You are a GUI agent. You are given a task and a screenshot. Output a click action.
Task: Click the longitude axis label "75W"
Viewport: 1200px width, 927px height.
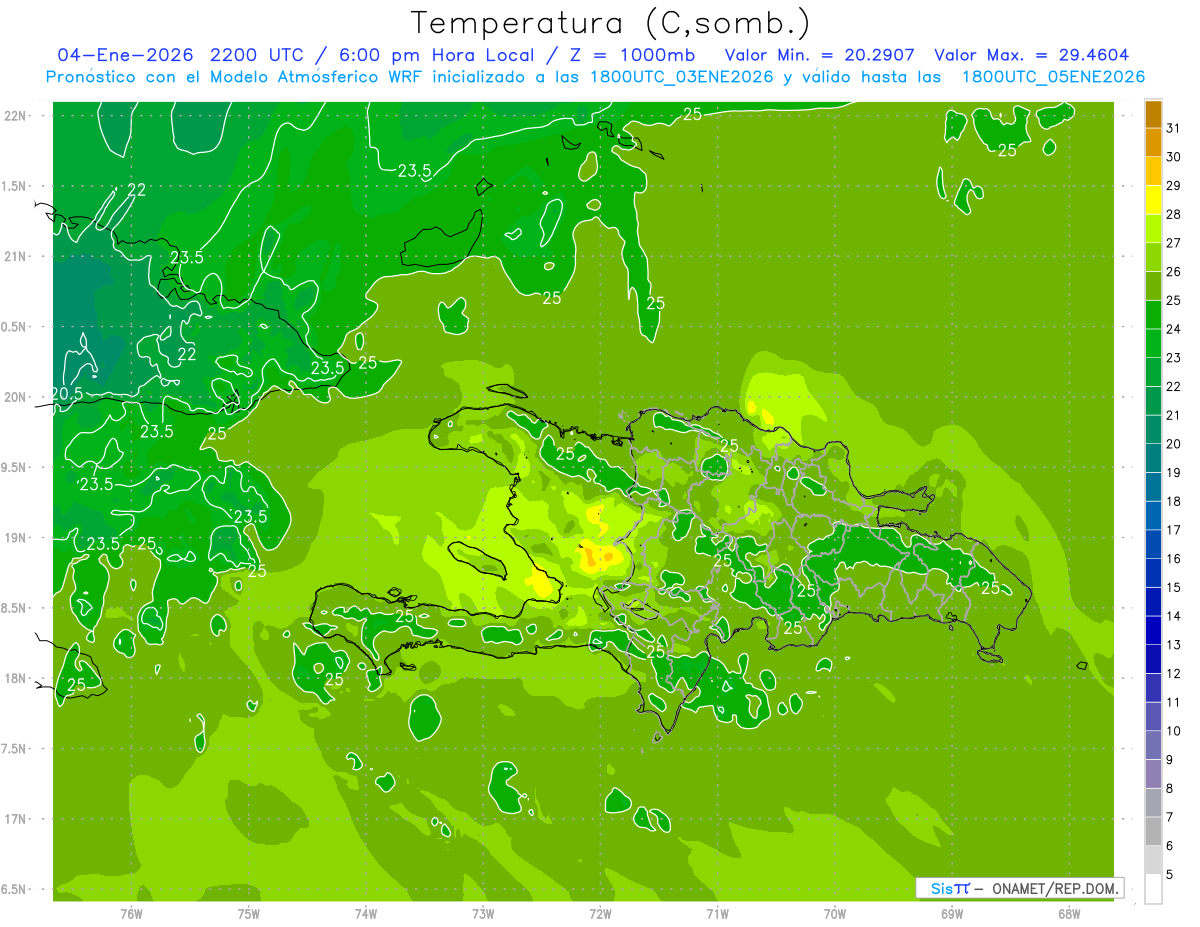coord(249,914)
